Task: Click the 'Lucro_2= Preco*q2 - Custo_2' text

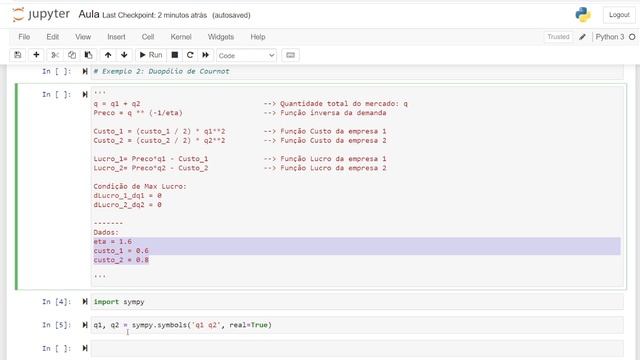Action: pos(151,168)
